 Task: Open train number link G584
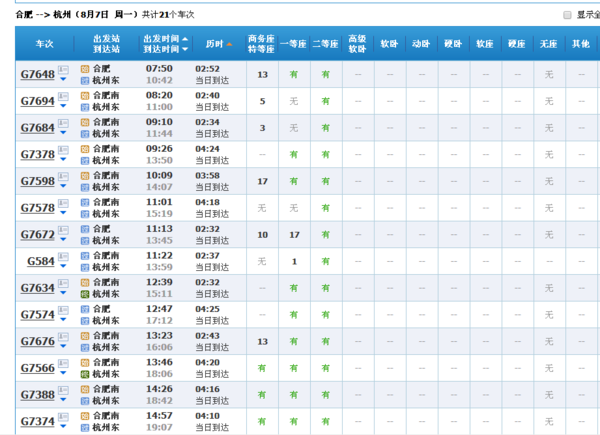(x=41, y=261)
